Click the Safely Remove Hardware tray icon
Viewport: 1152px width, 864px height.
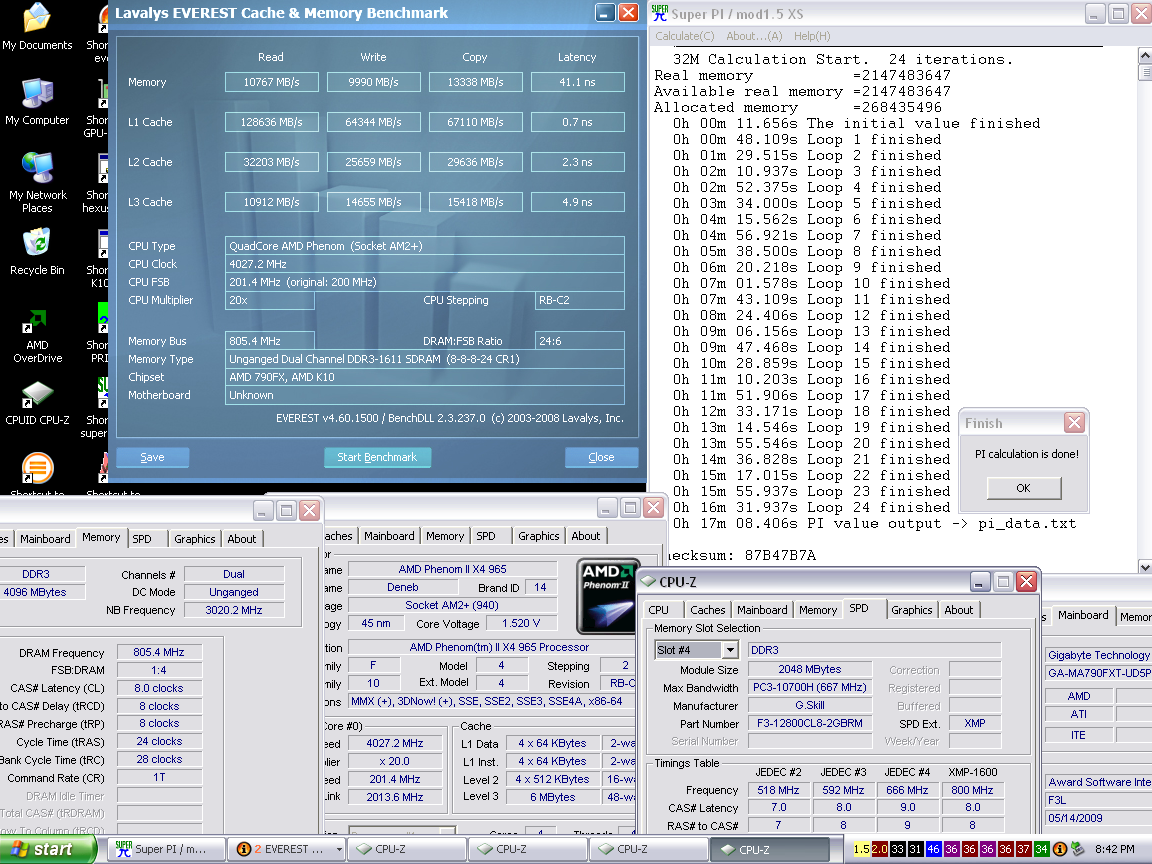pyautogui.click(x=1078, y=849)
